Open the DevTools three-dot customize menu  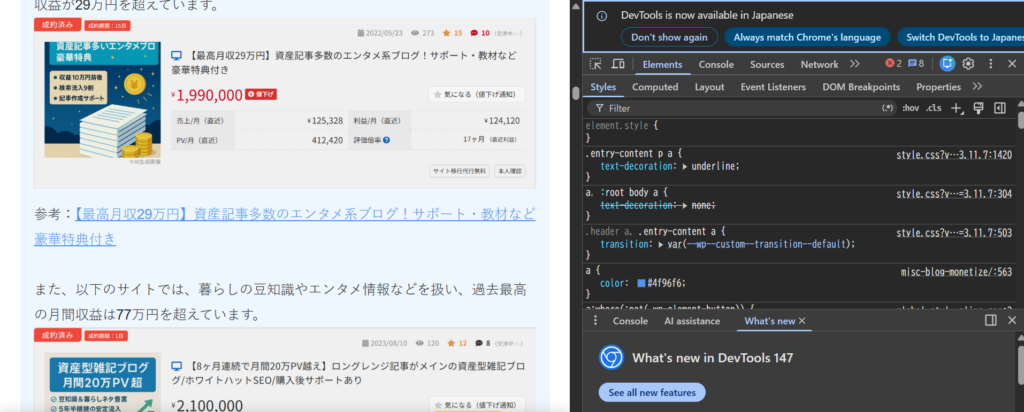(988, 64)
